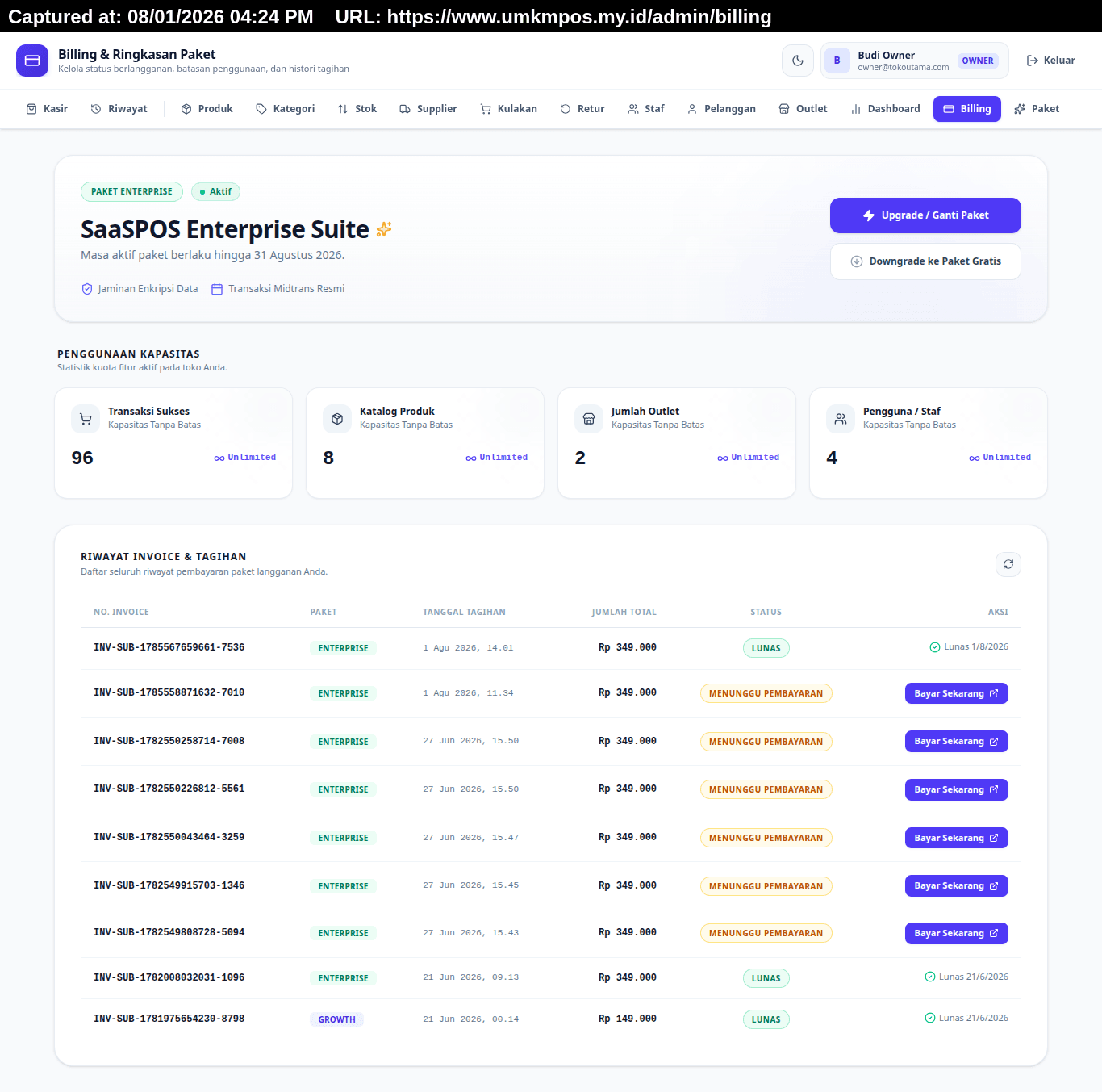Pay invoice INV-SUB-1782550258714-7008 now
This screenshot has height=1092, width=1102.
(957, 742)
